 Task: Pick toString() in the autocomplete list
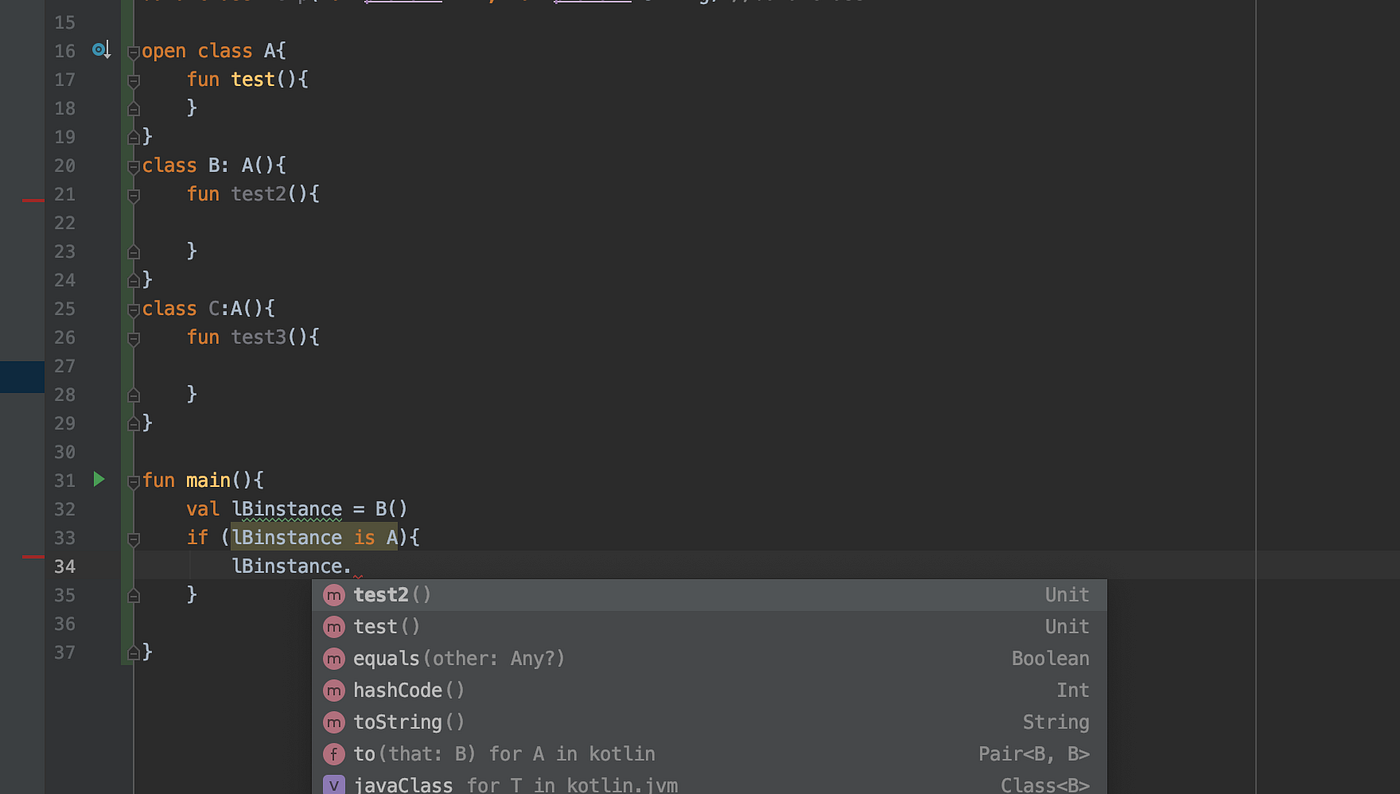point(707,722)
